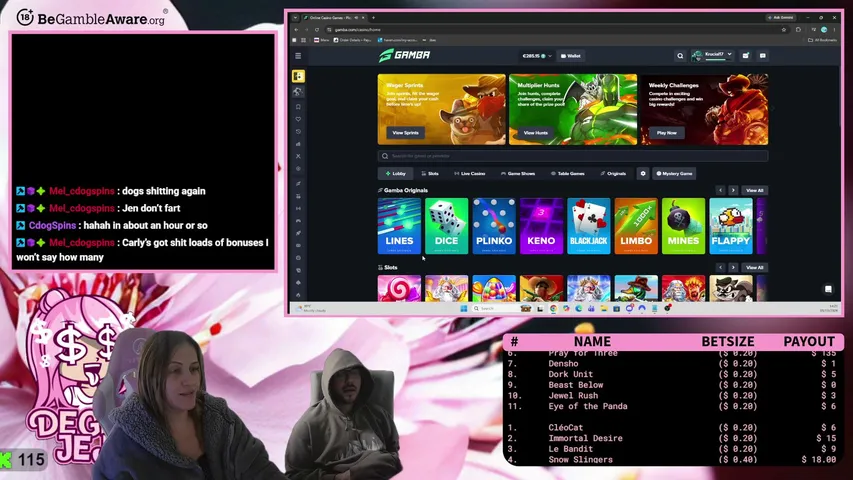Show next Slots row arrow
The height and width of the screenshot is (480, 853).
pyautogui.click(x=733, y=268)
